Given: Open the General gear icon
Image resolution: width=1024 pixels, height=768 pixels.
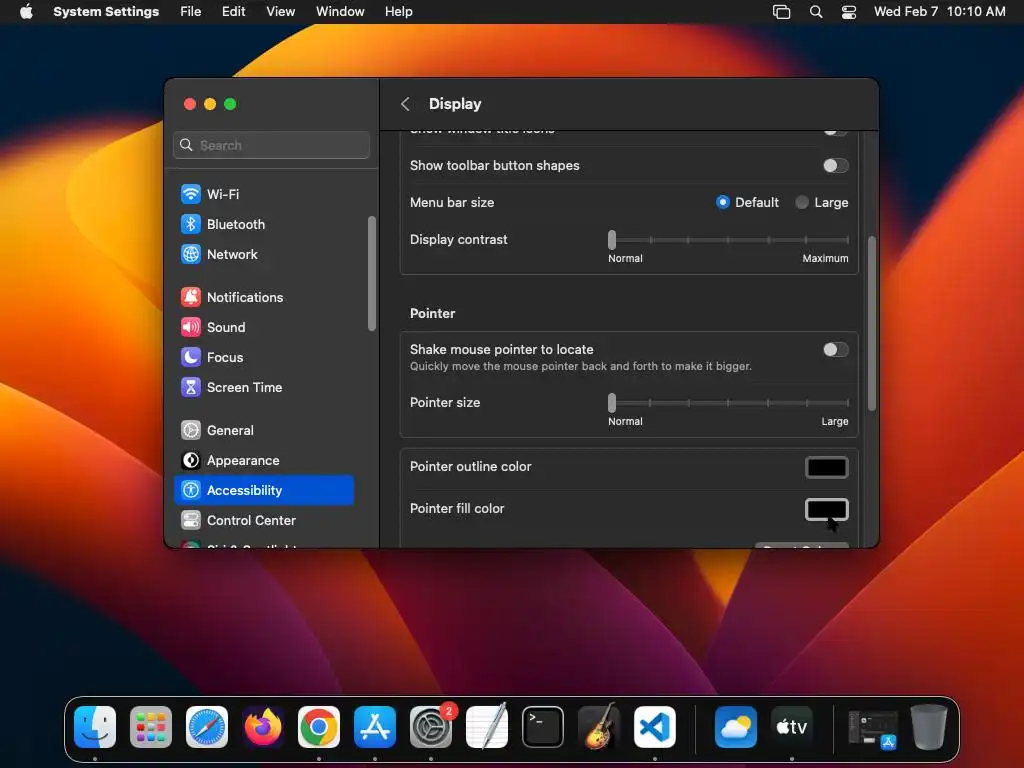Looking at the screenshot, I should coord(191,430).
